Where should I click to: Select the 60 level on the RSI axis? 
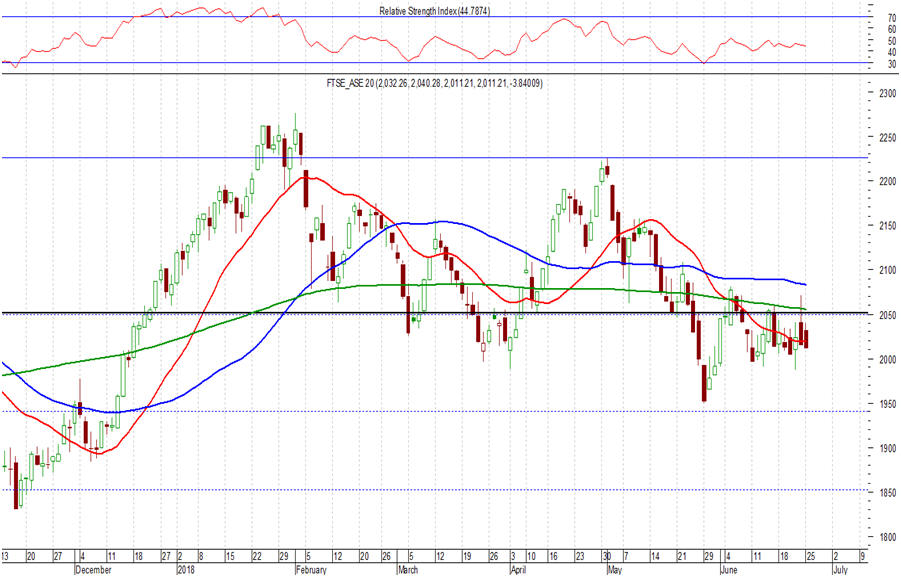tap(891, 29)
